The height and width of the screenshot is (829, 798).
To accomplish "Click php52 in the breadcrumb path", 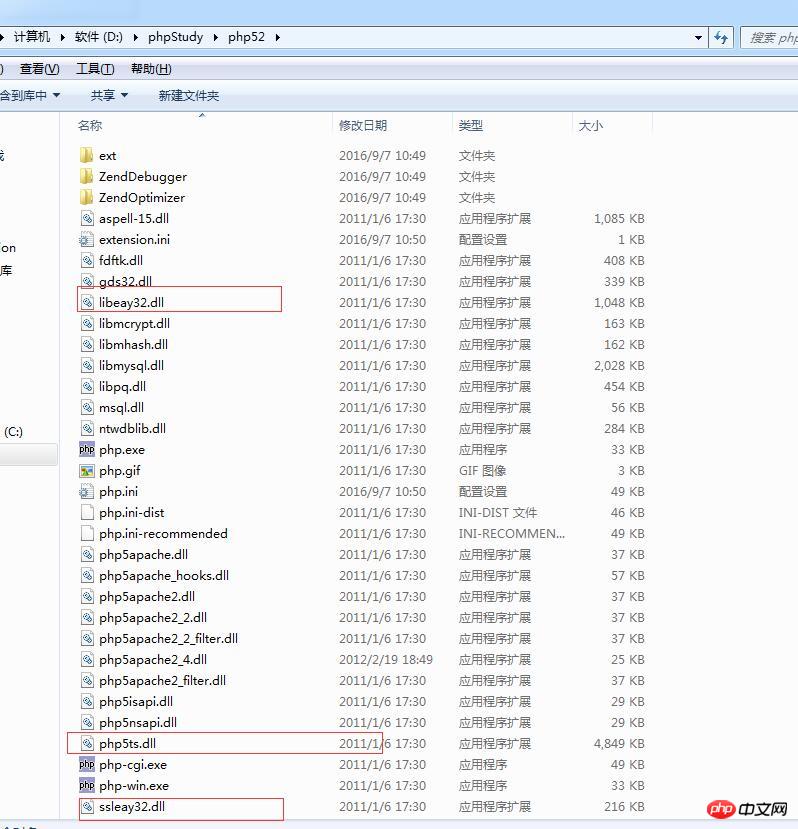I will point(246,36).
